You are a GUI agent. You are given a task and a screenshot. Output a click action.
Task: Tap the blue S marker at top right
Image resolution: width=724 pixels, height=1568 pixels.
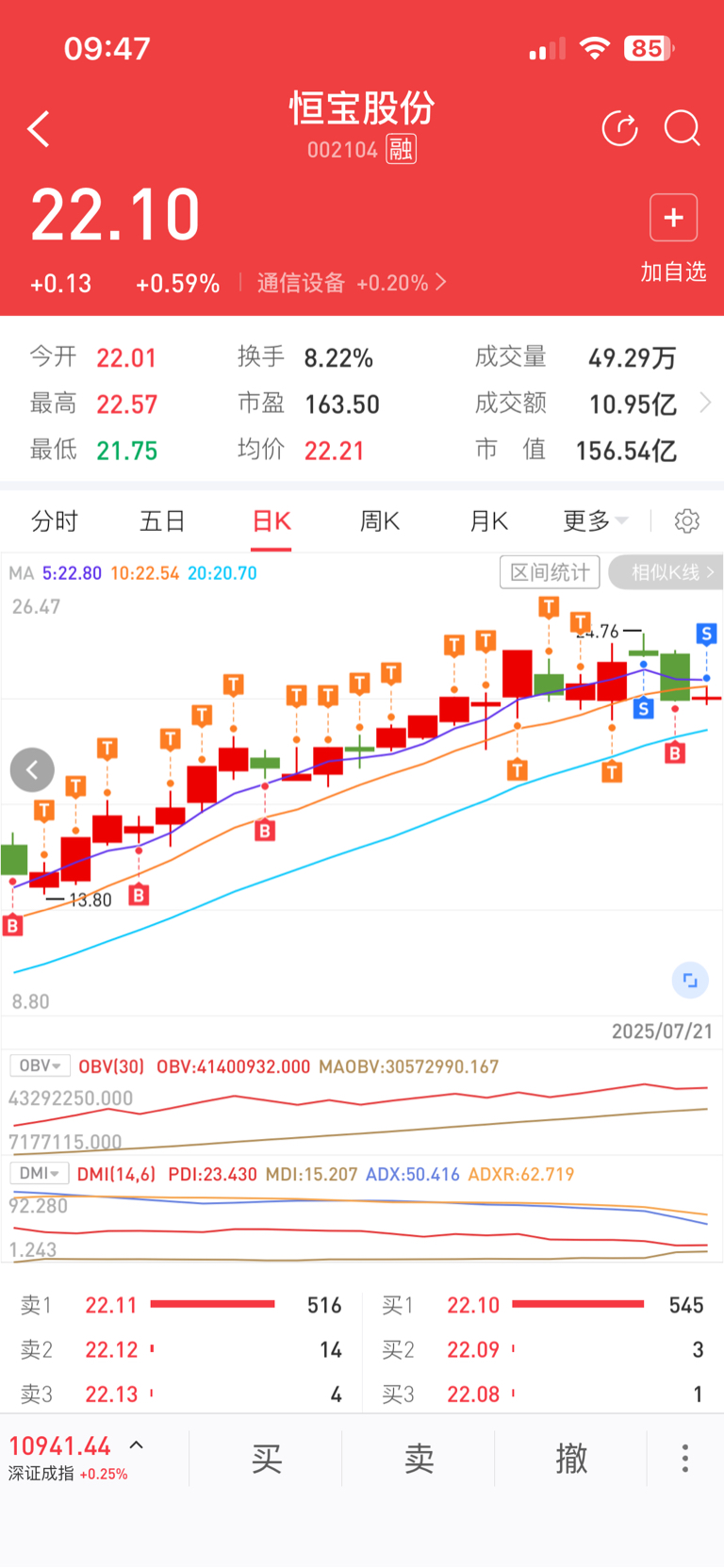tap(706, 634)
